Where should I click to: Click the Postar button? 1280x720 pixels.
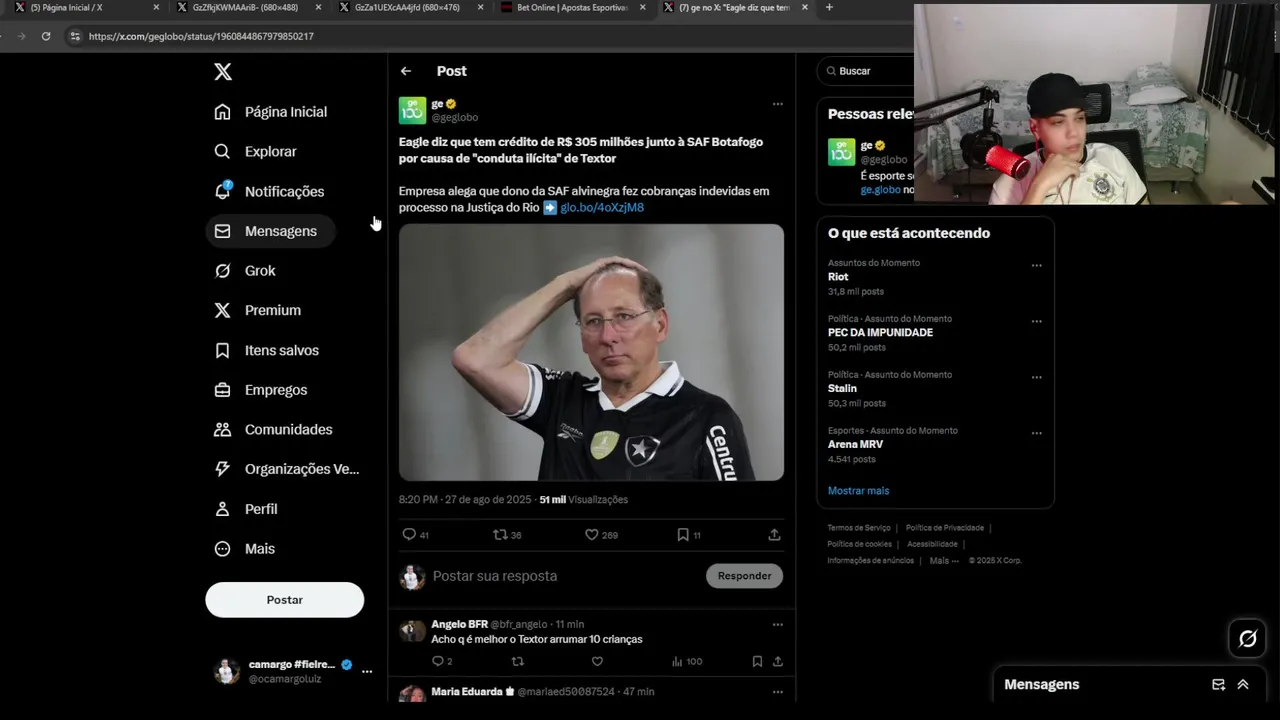pos(285,600)
